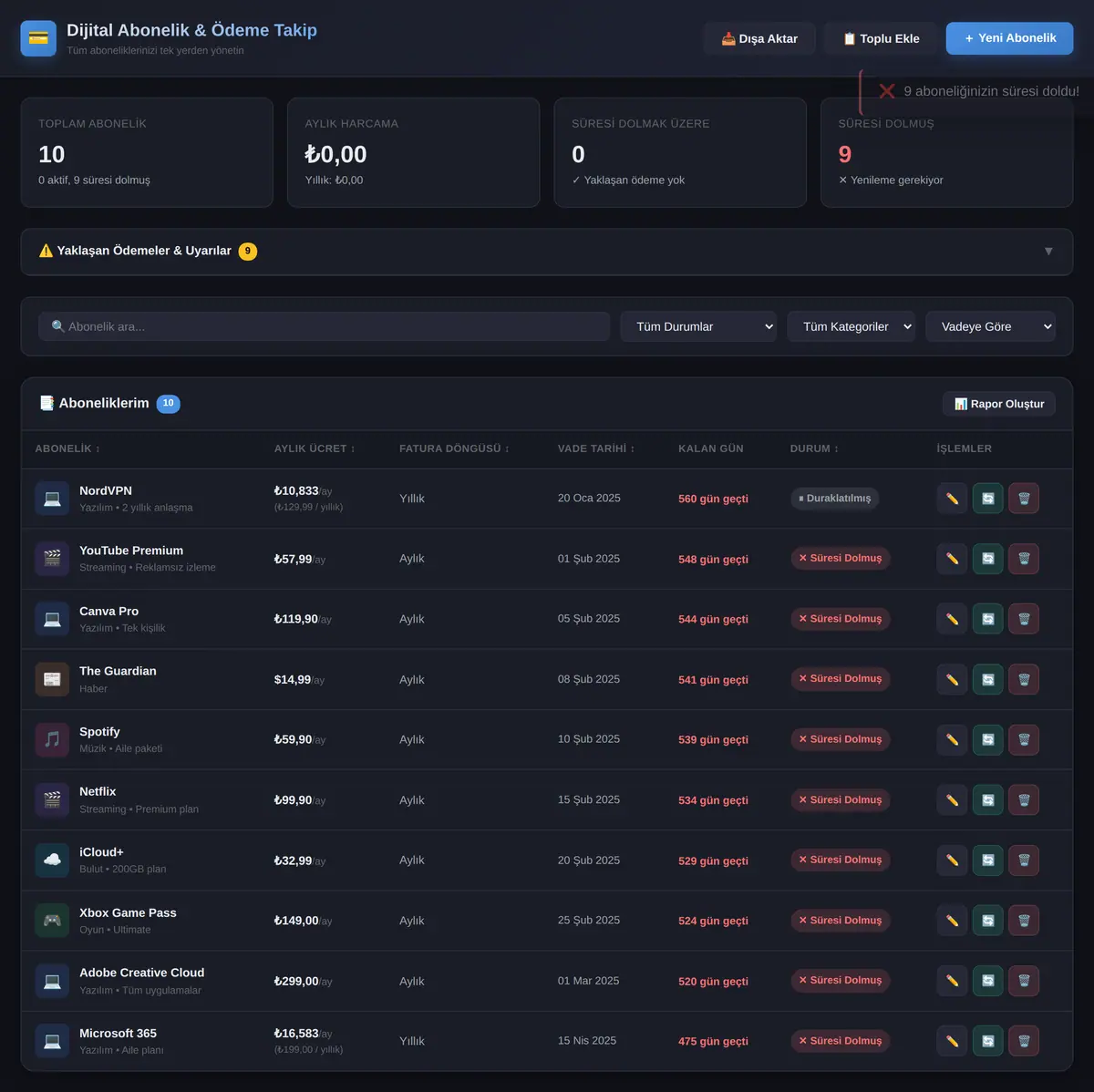Click the Xbox Game Pass name

(128, 912)
